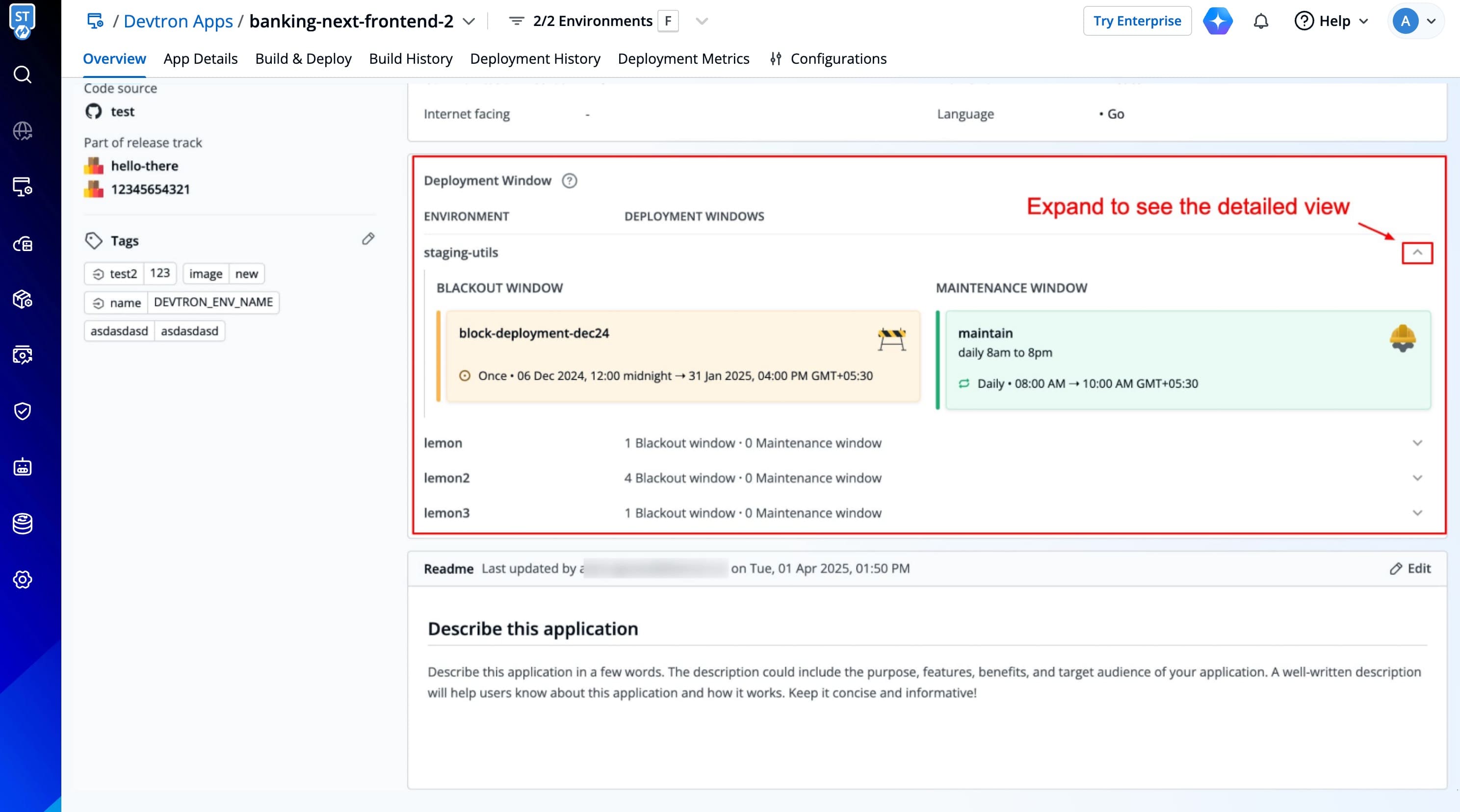Open the Devtron Apps breadcrumb link
The image size is (1460, 812).
point(178,21)
